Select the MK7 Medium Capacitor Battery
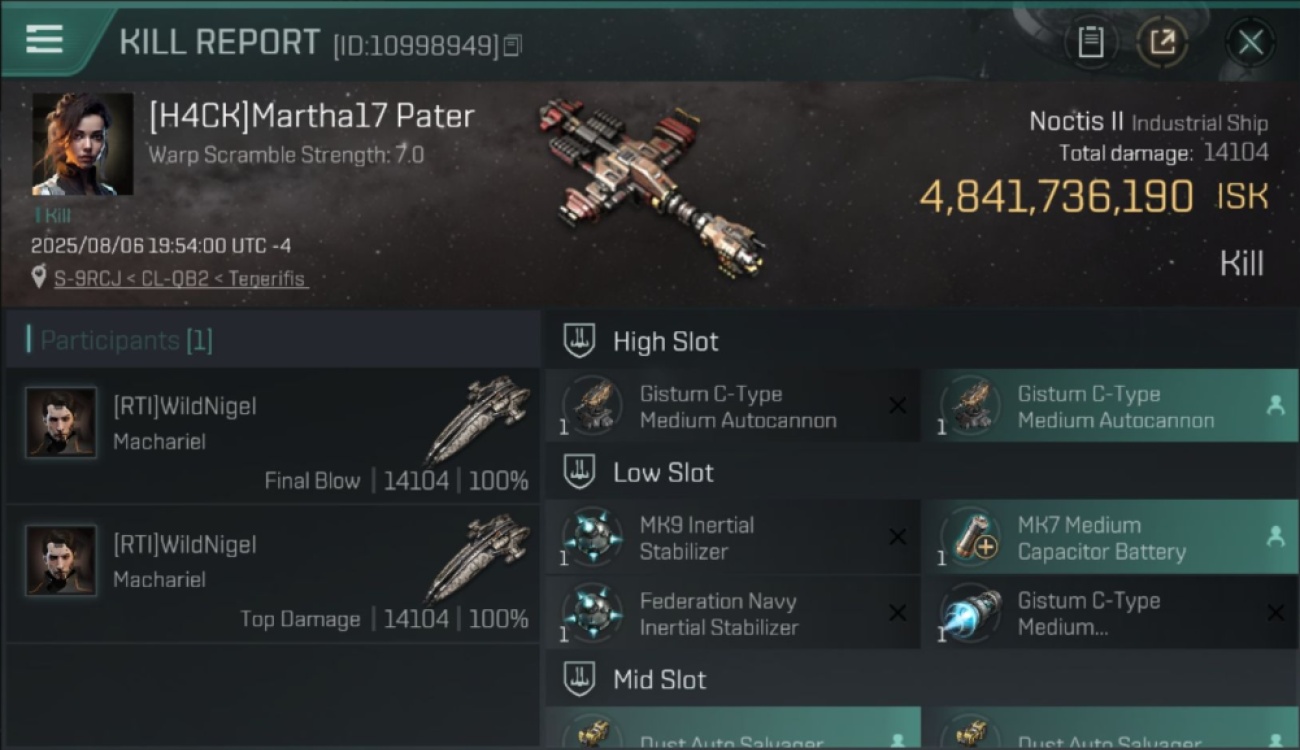The width and height of the screenshot is (1300, 750). pos(1110,537)
